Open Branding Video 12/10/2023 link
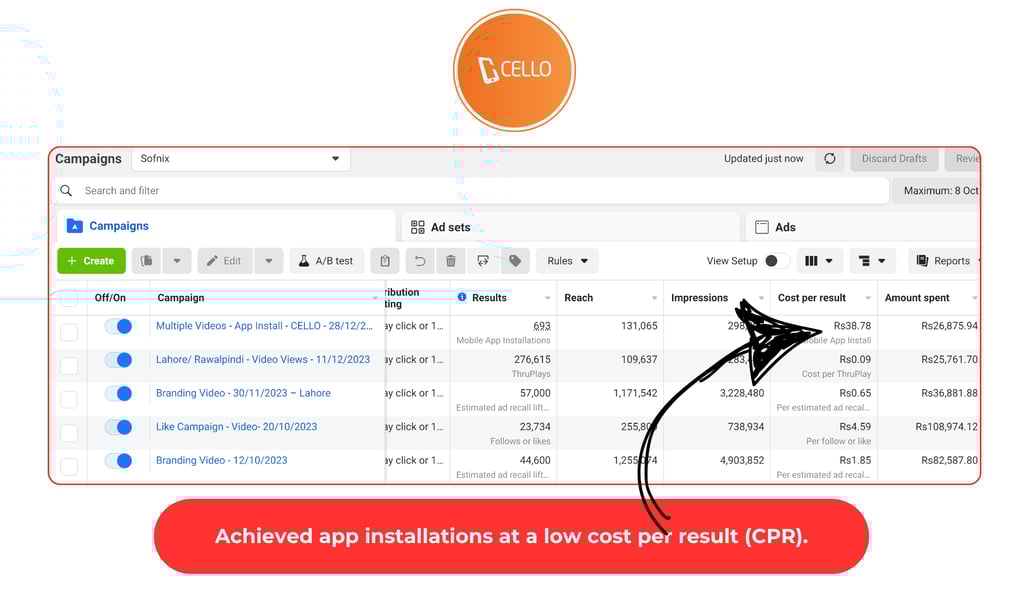Screen dimensions: 1024x596 tap(221, 460)
